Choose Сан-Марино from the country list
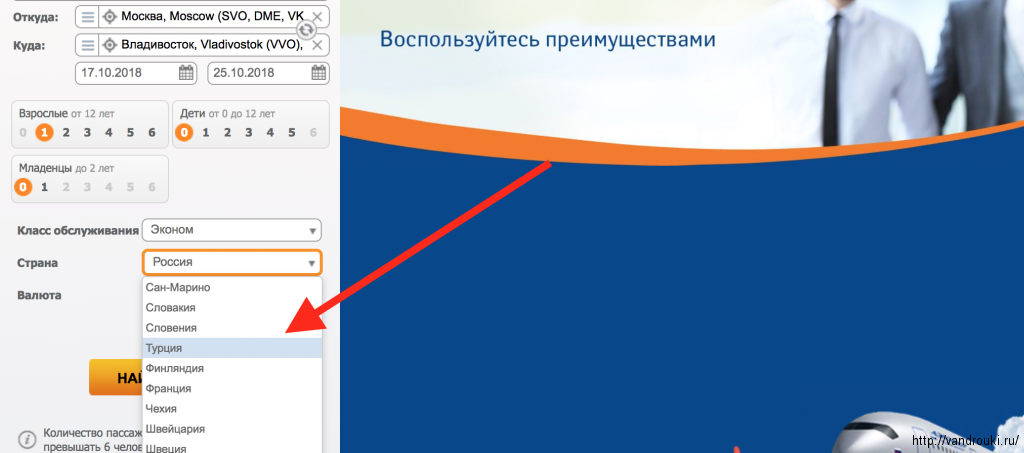The width and height of the screenshot is (1024, 453). click(232, 287)
